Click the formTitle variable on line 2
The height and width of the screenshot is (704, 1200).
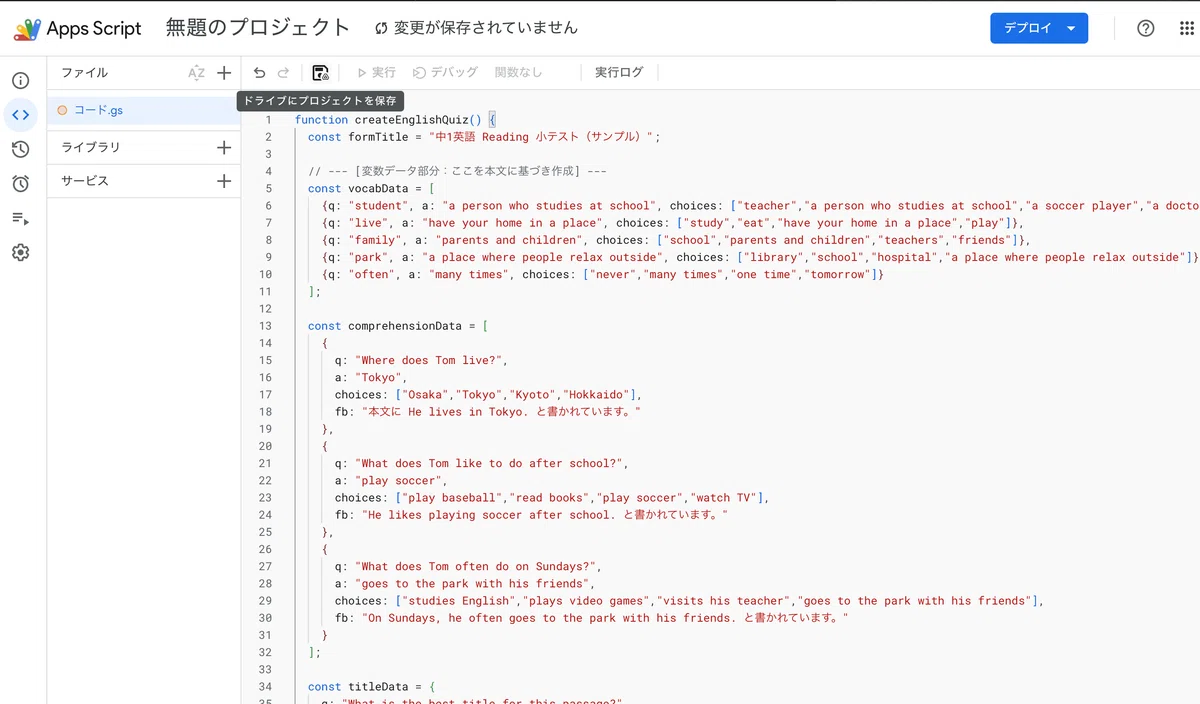pos(378,137)
